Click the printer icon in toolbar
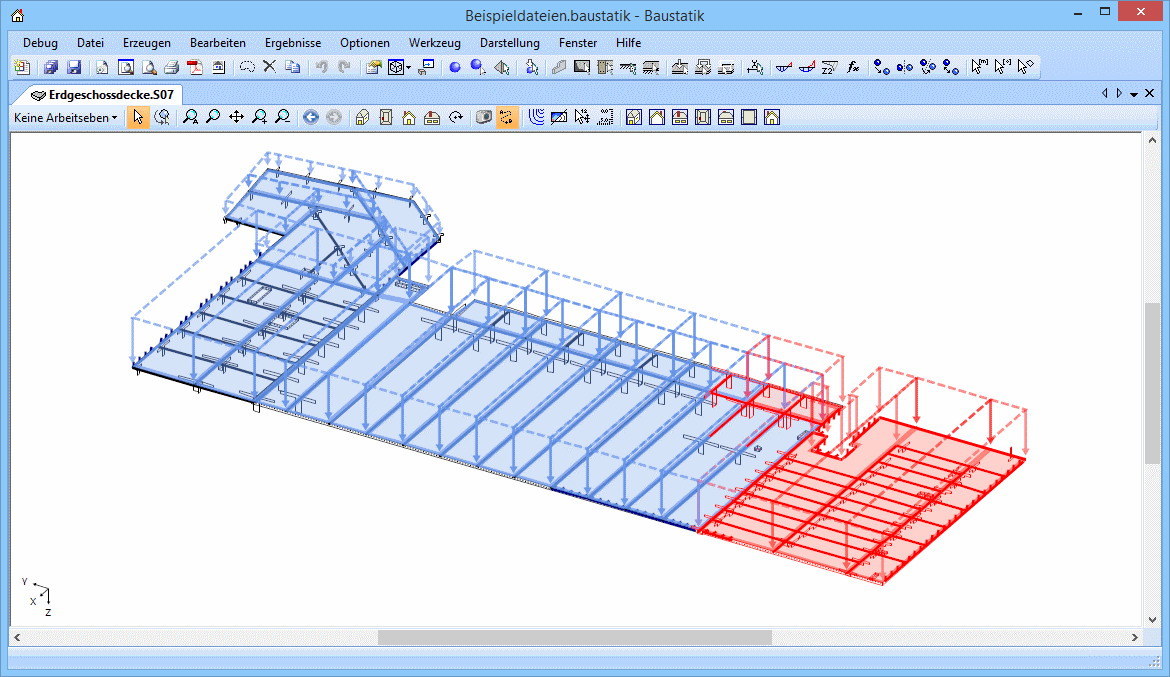This screenshot has width=1170, height=677. [x=171, y=68]
